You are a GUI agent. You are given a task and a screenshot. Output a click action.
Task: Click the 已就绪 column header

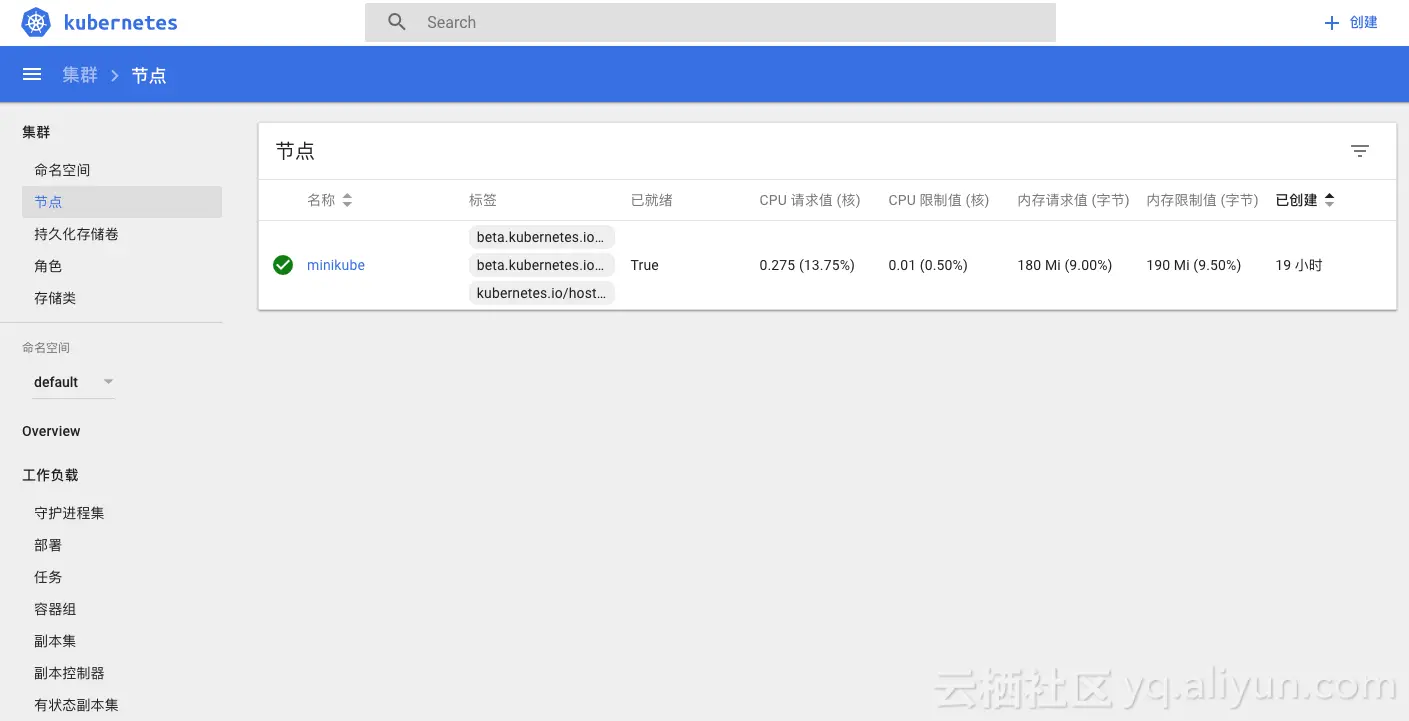coord(652,200)
